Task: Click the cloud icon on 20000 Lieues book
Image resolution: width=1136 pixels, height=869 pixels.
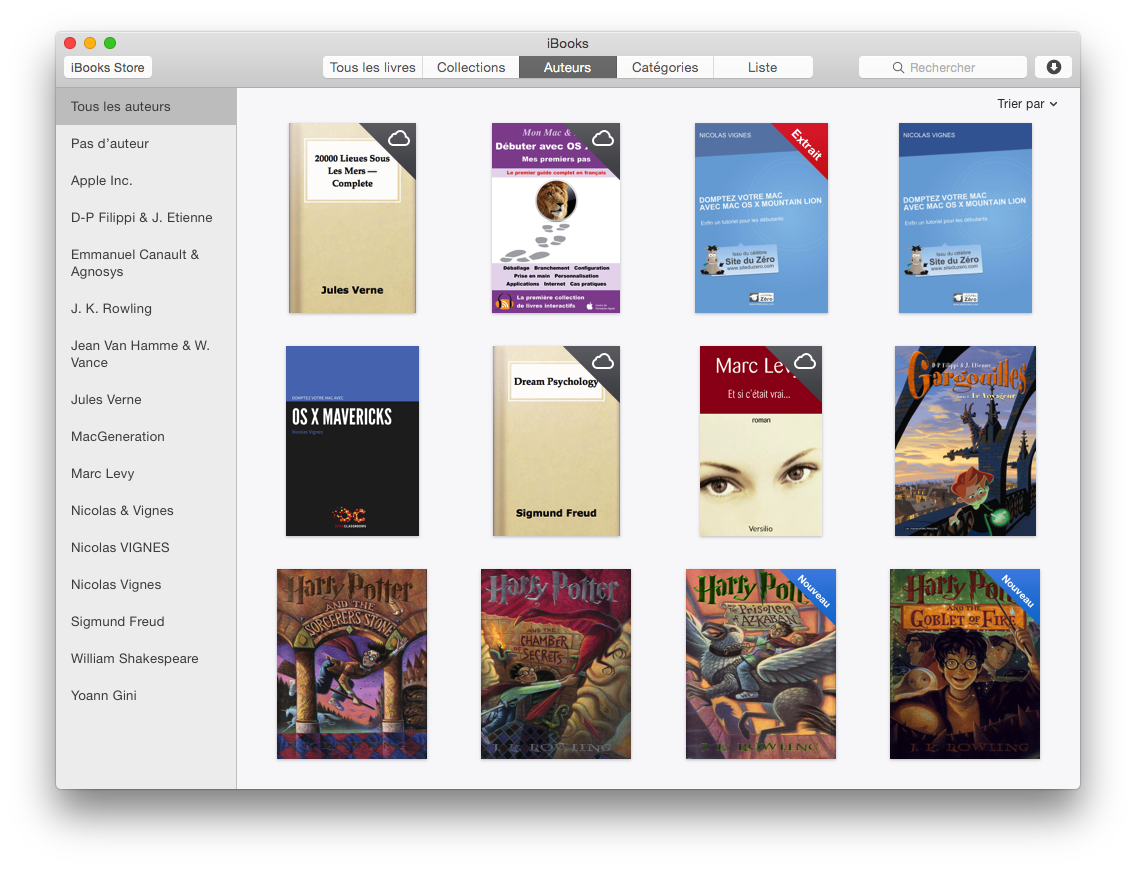Action: (x=399, y=138)
